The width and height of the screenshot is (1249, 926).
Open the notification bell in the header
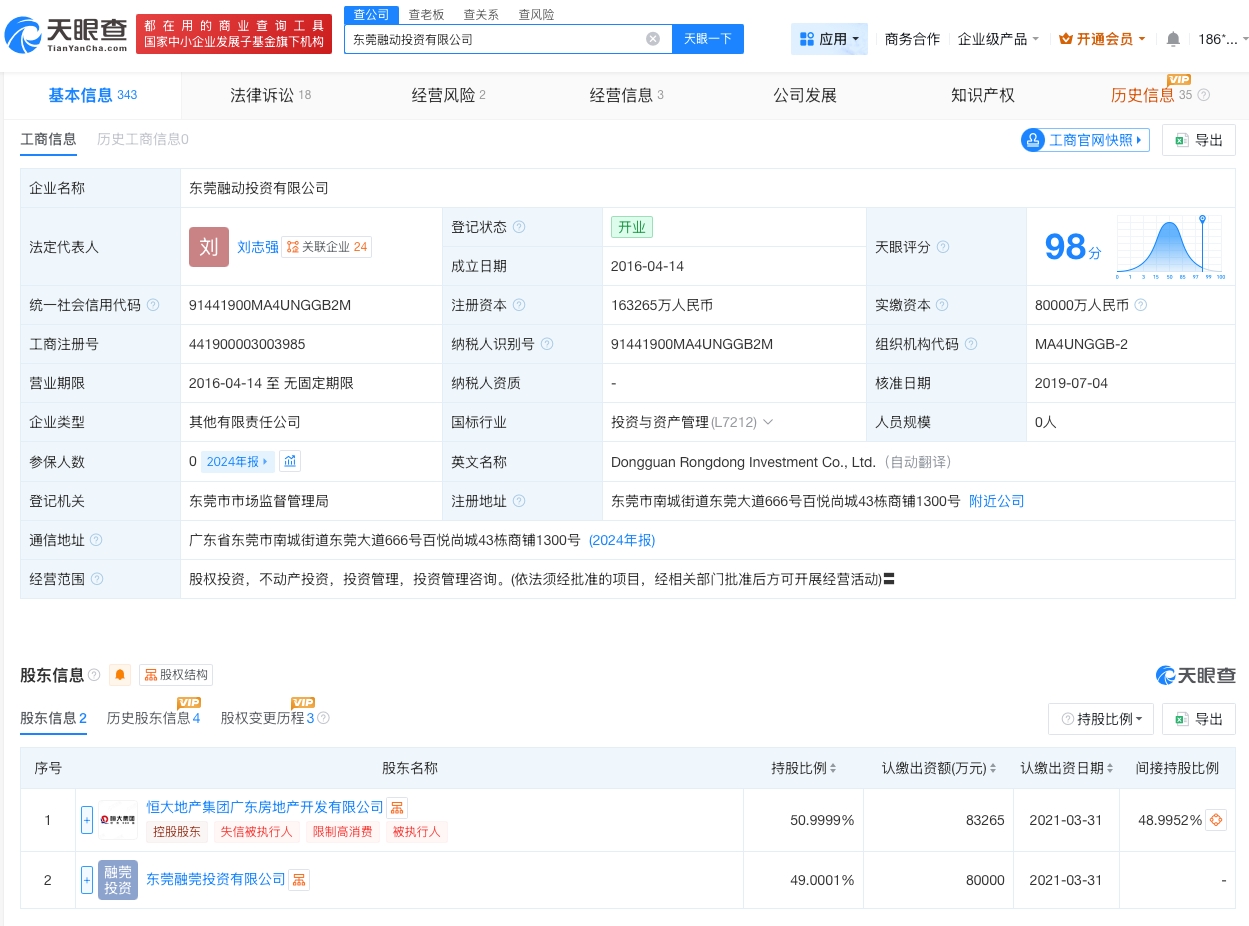coord(1173,39)
